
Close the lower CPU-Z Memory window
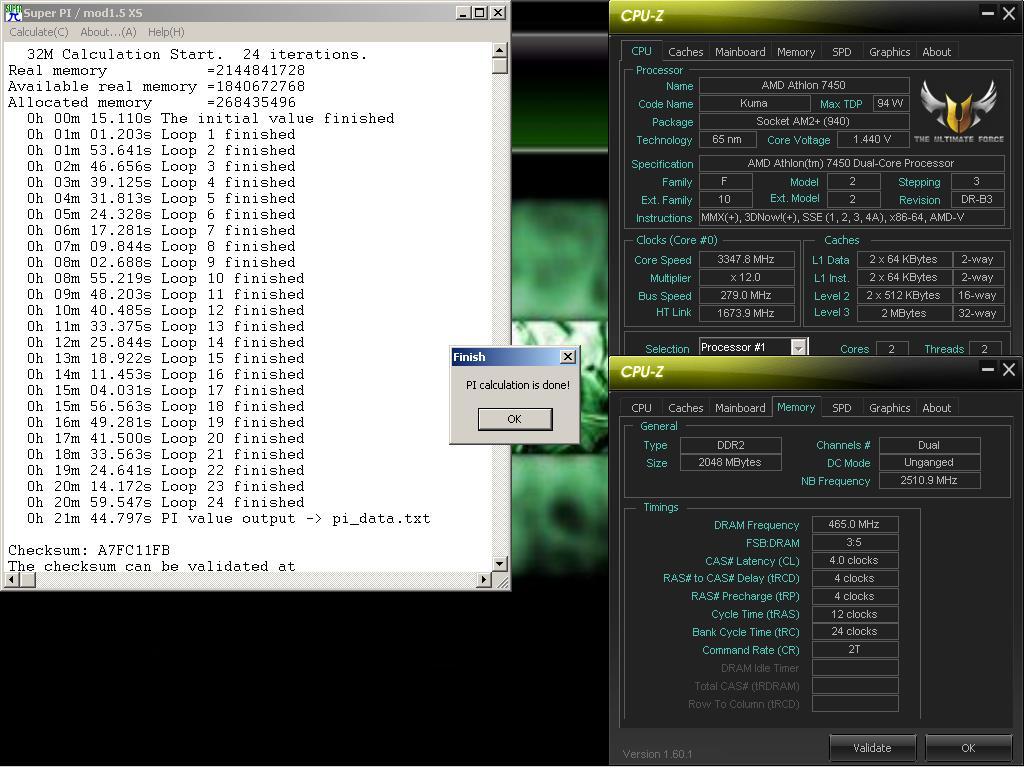click(x=1009, y=370)
